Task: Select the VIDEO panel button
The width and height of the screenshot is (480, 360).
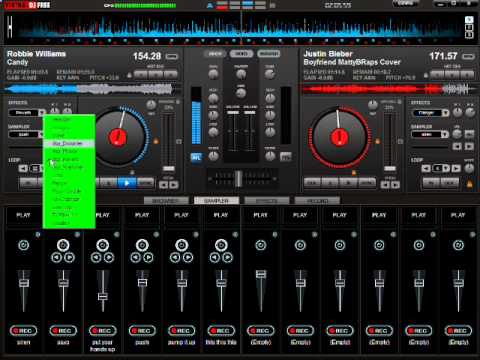Action: 241,54
